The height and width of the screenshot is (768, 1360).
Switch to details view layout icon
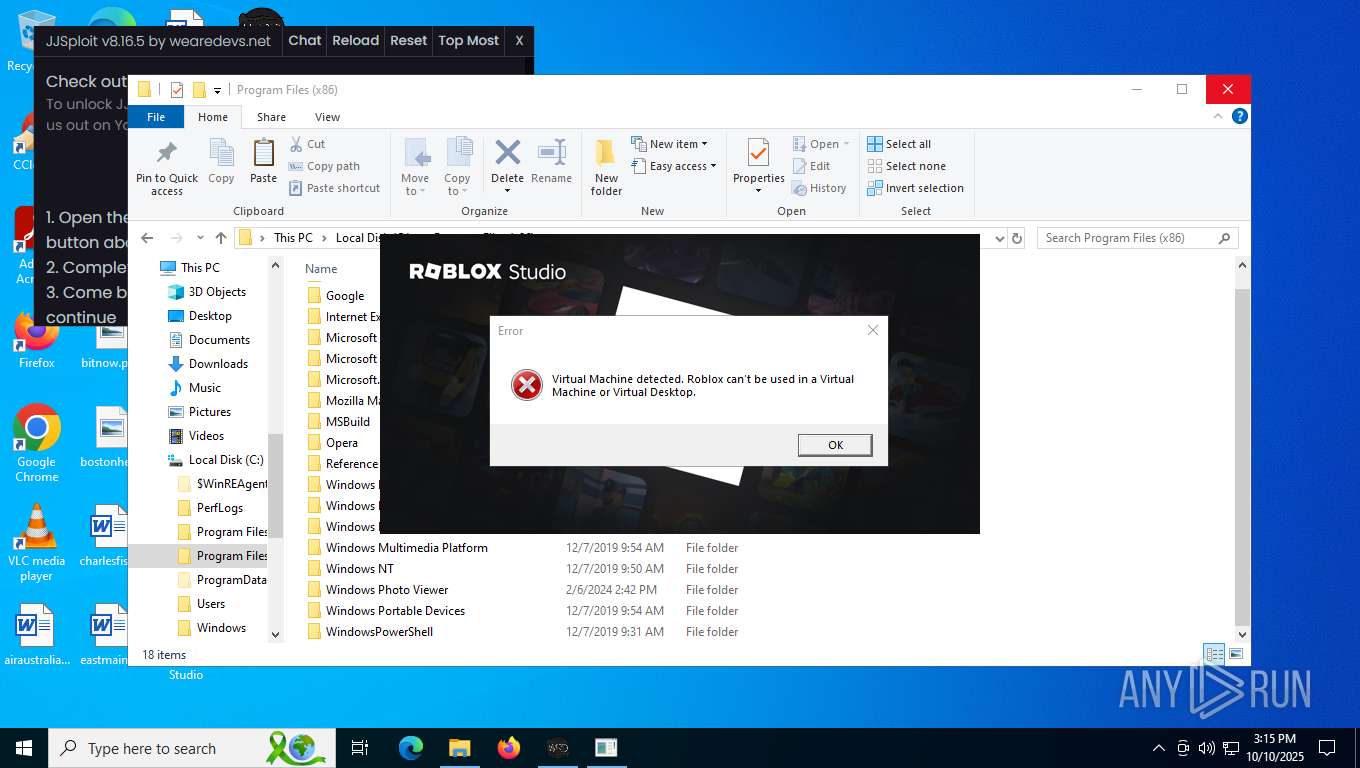(1214, 655)
